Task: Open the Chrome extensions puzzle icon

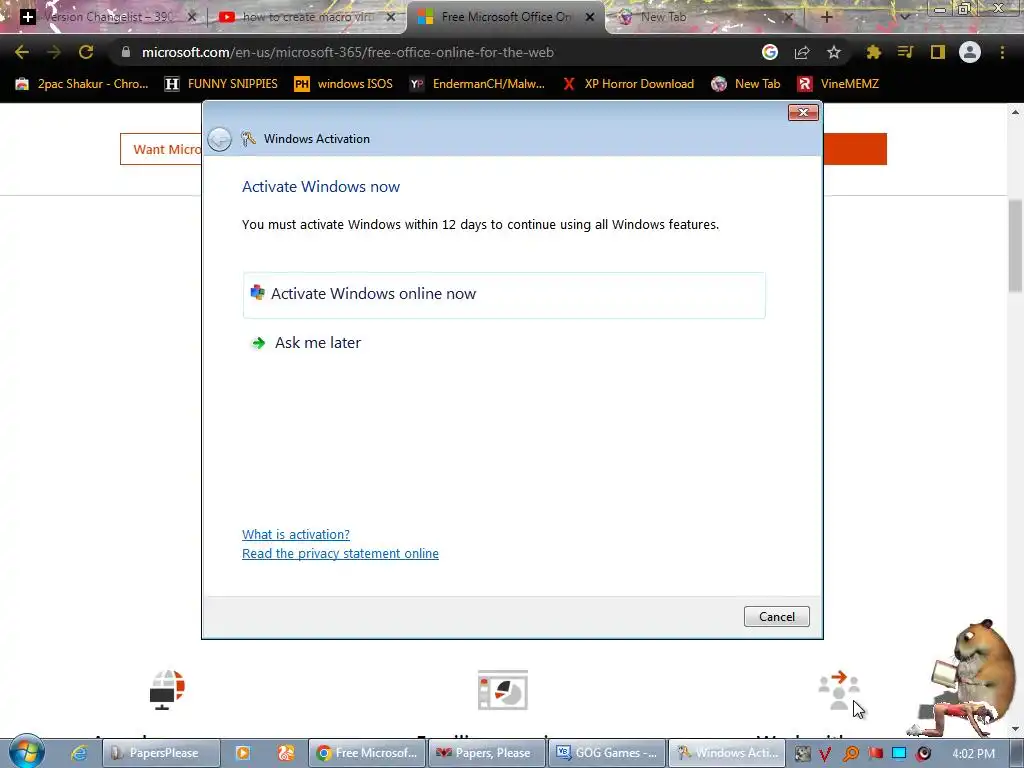Action: click(874, 52)
